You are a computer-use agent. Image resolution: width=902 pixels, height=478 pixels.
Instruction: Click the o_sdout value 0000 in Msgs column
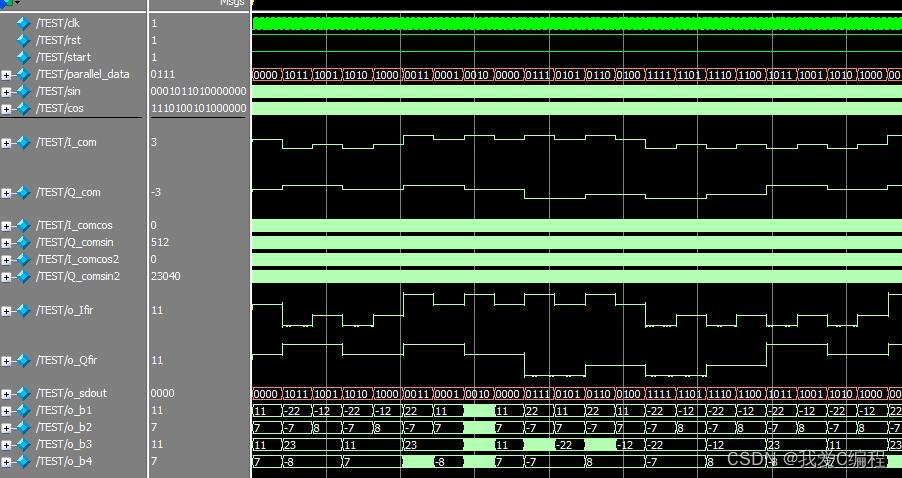pyautogui.click(x=163, y=393)
